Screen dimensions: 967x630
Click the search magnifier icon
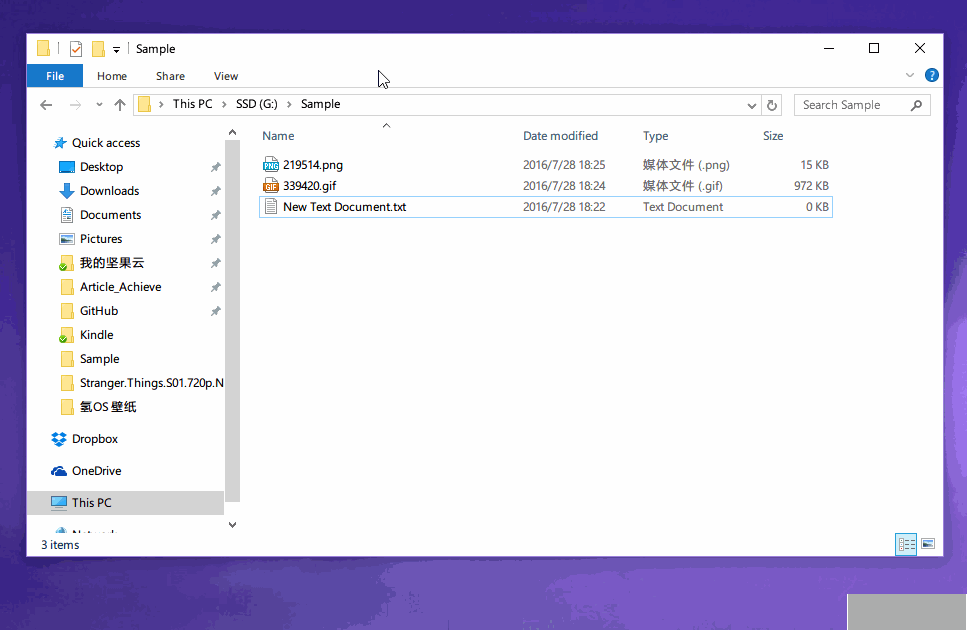click(916, 105)
